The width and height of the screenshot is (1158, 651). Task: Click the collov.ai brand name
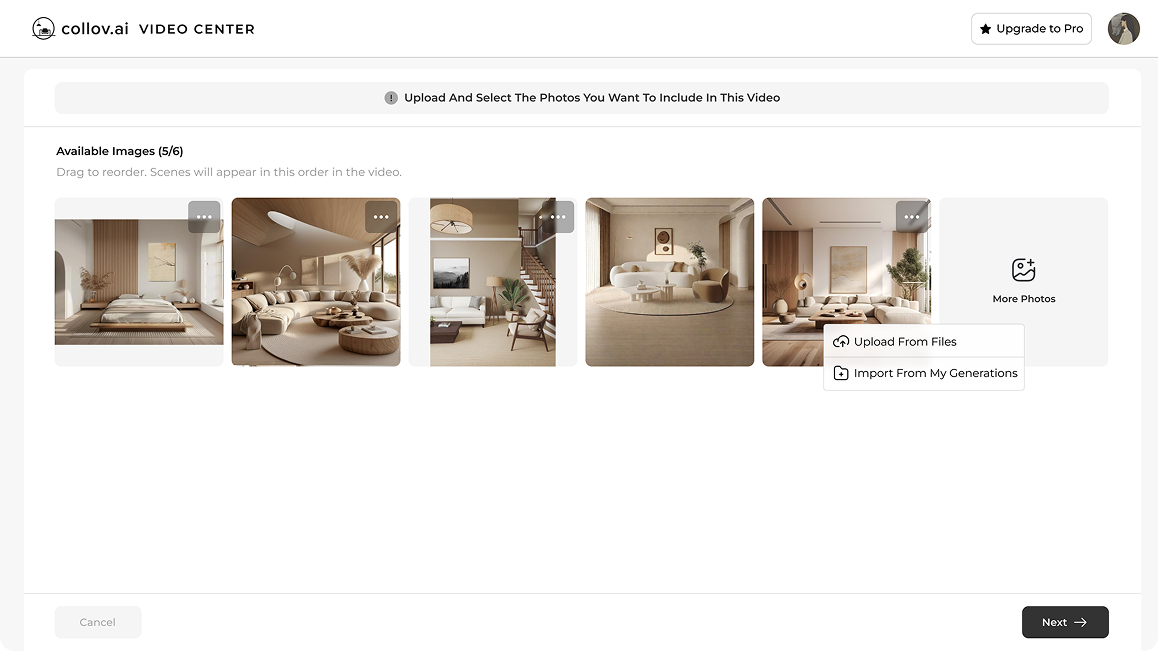pyautogui.click(x=95, y=29)
